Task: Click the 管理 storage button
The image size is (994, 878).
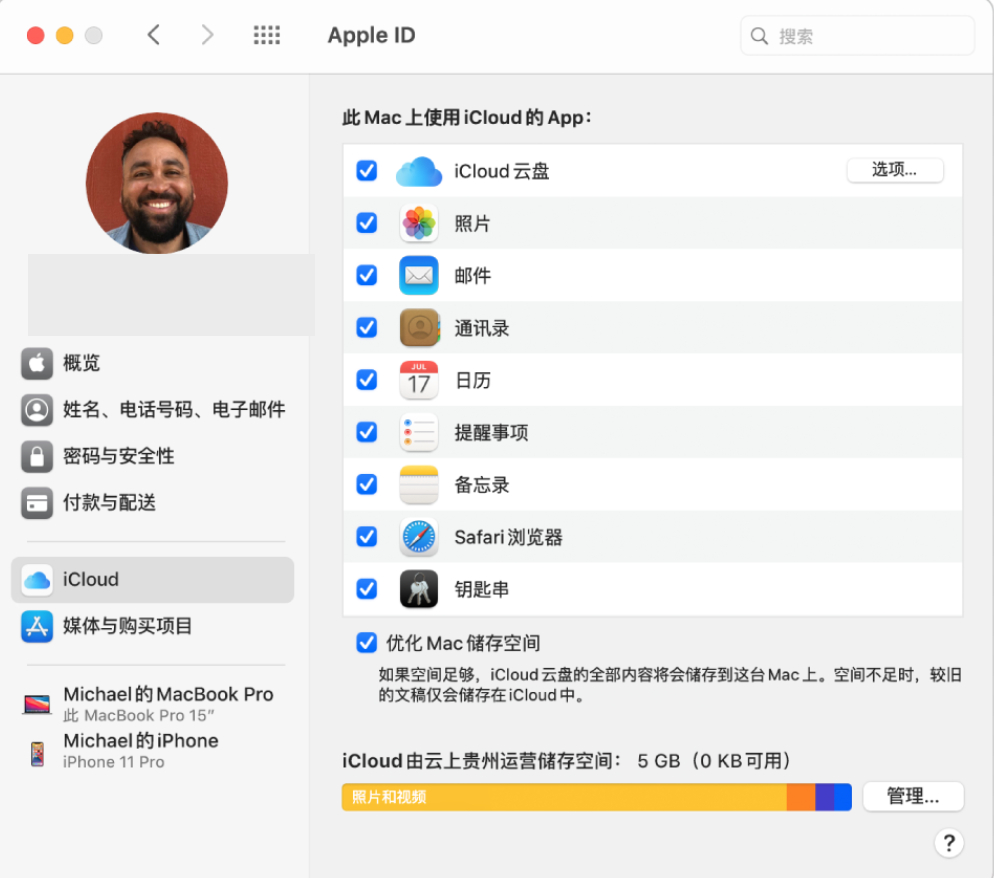Action: (912, 797)
